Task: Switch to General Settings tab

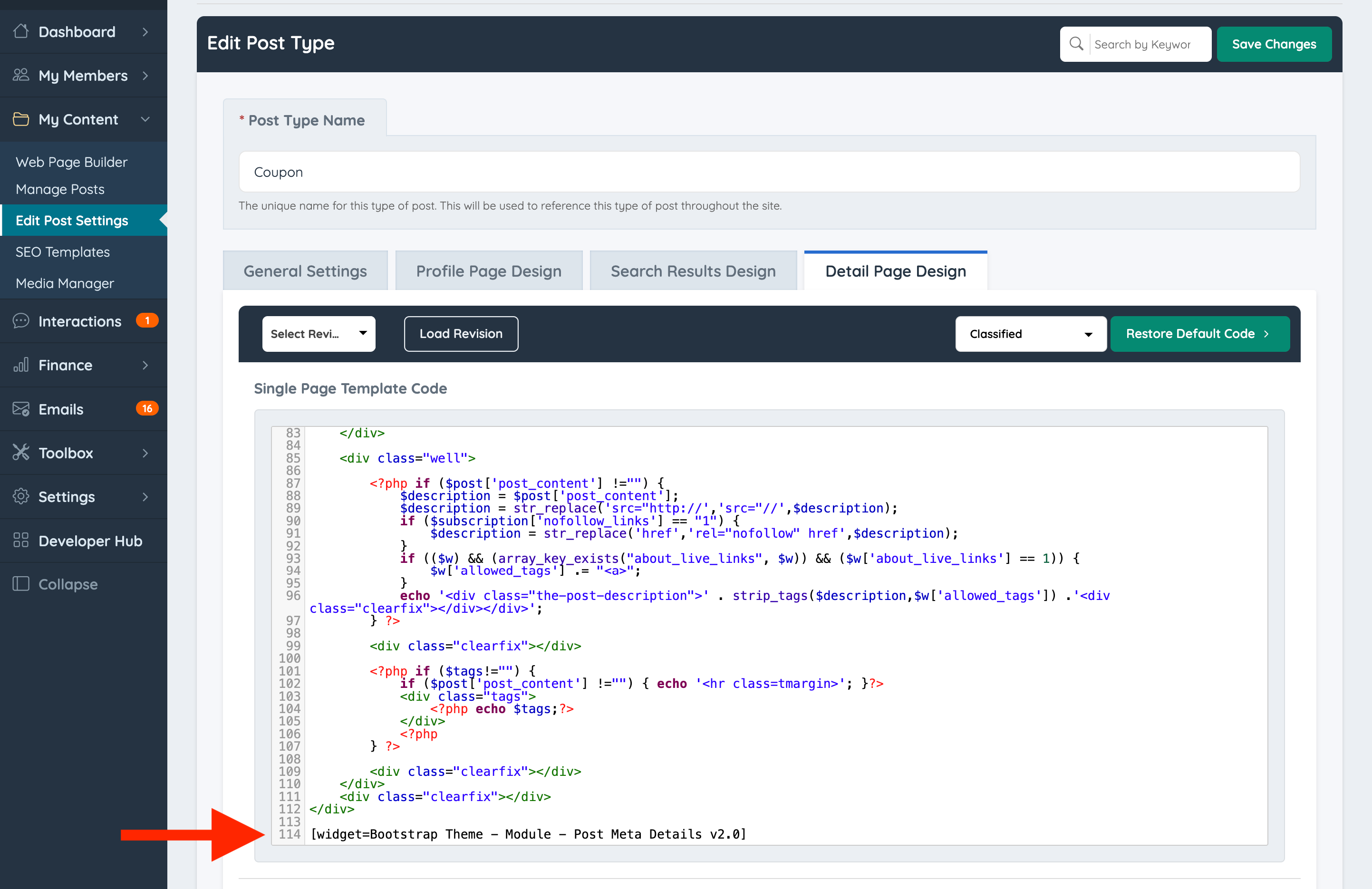Action: click(305, 271)
